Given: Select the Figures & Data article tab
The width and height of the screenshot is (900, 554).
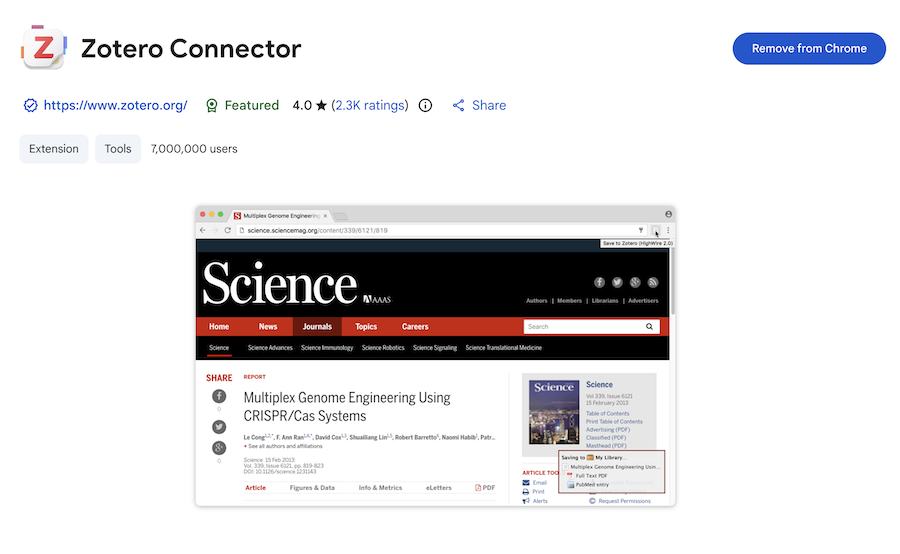Looking at the screenshot, I should [x=312, y=488].
